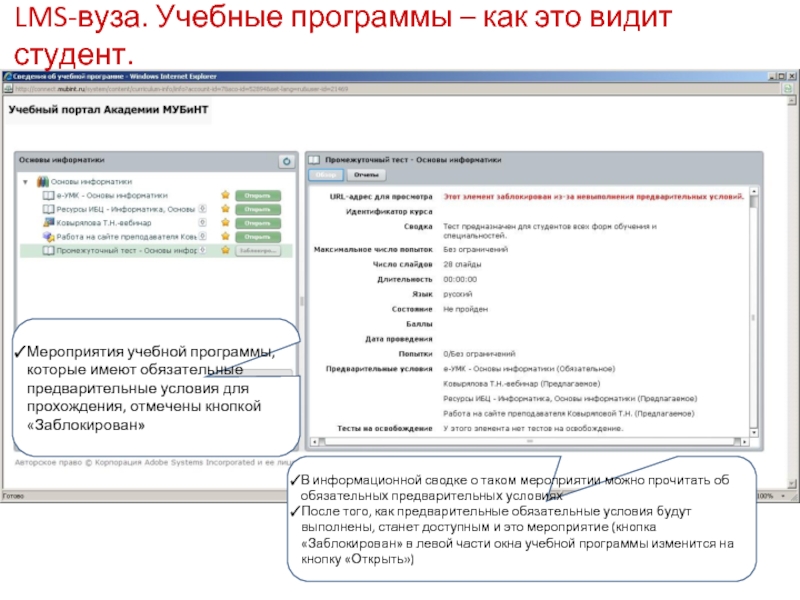800x600 pixels.
Task: Click prerequisite Ковырялова Т.Н.-вебинар (Предлагаемое)
Action: point(521,384)
